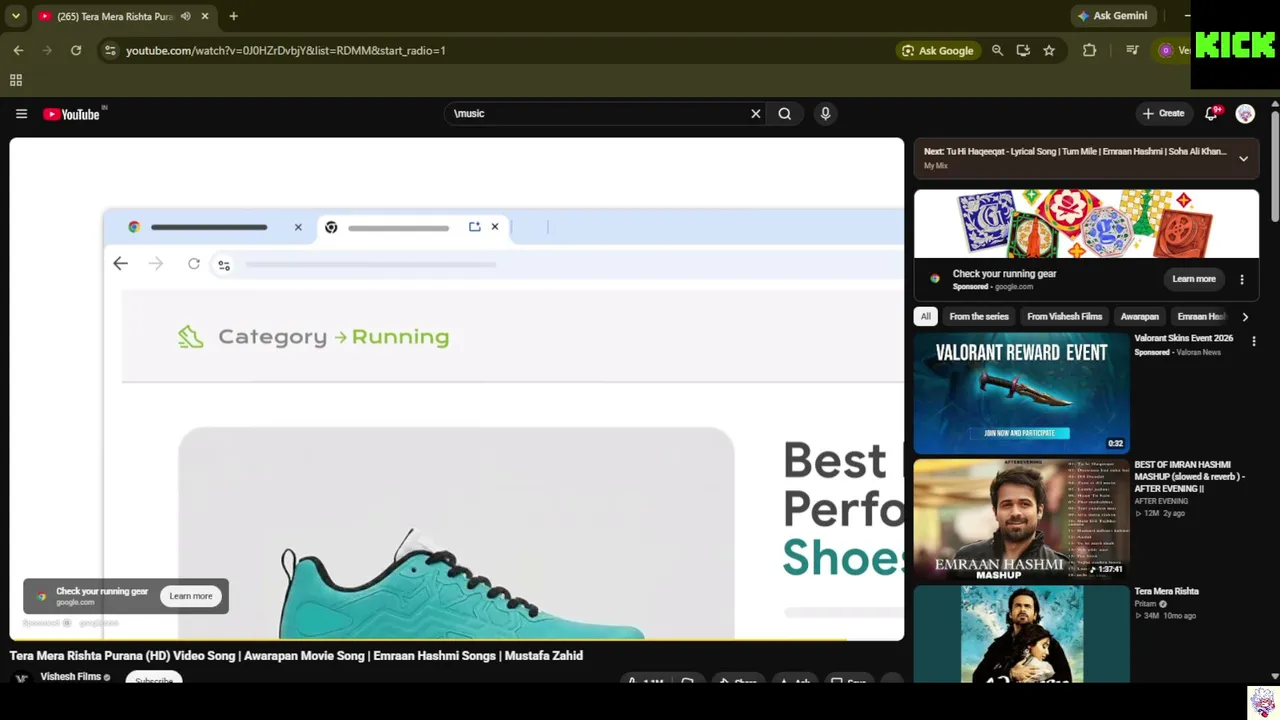
Task: Open a new browser tab
Action: [233, 16]
